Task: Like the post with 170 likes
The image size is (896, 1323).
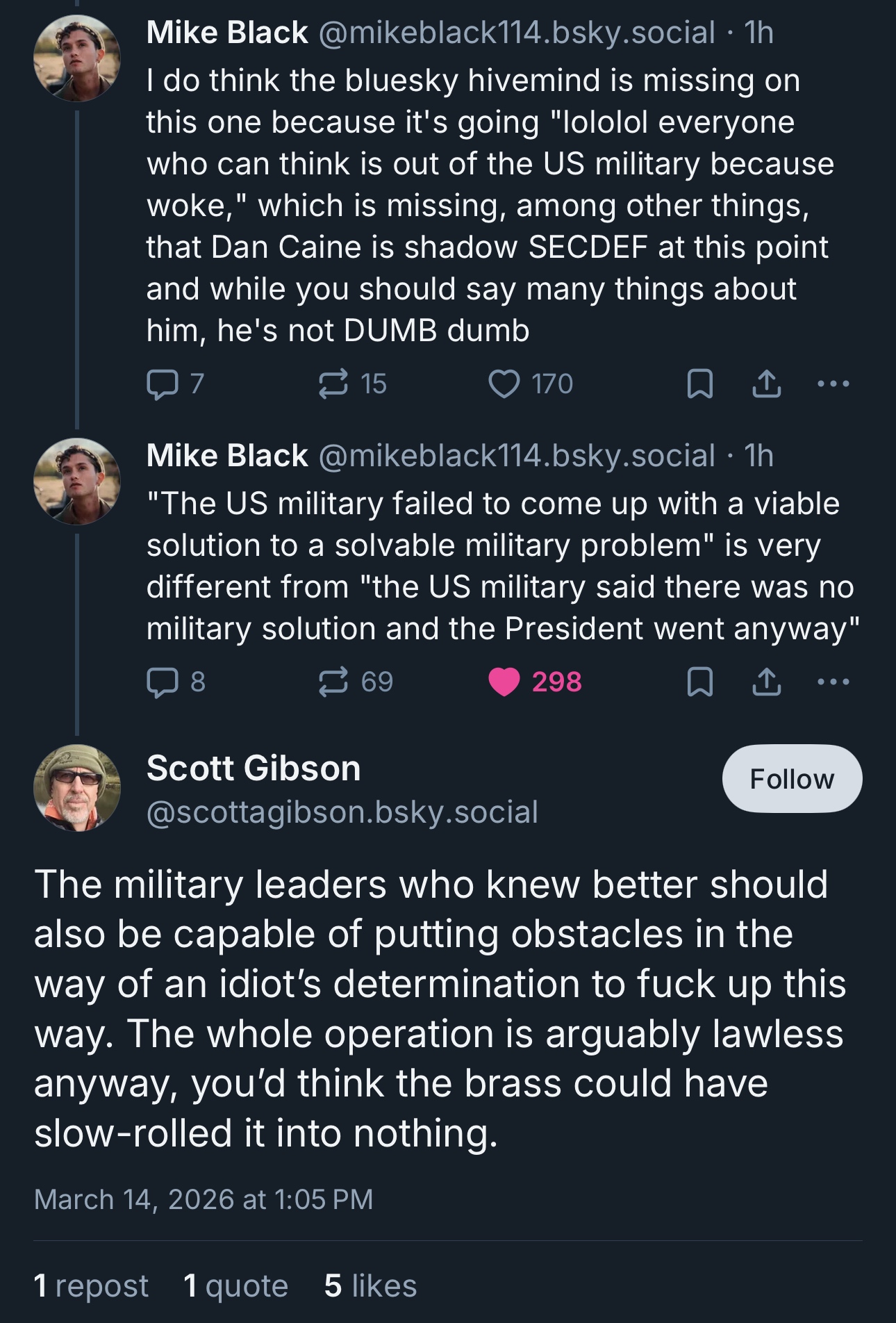Action: click(x=504, y=384)
